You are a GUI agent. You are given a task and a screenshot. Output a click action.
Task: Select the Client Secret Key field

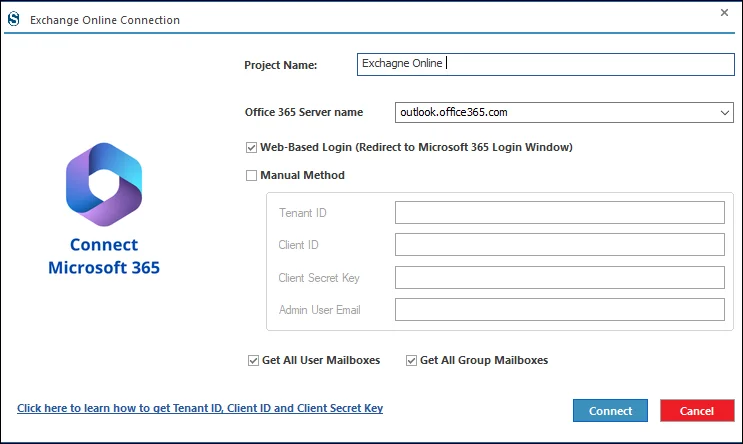coord(560,277)
